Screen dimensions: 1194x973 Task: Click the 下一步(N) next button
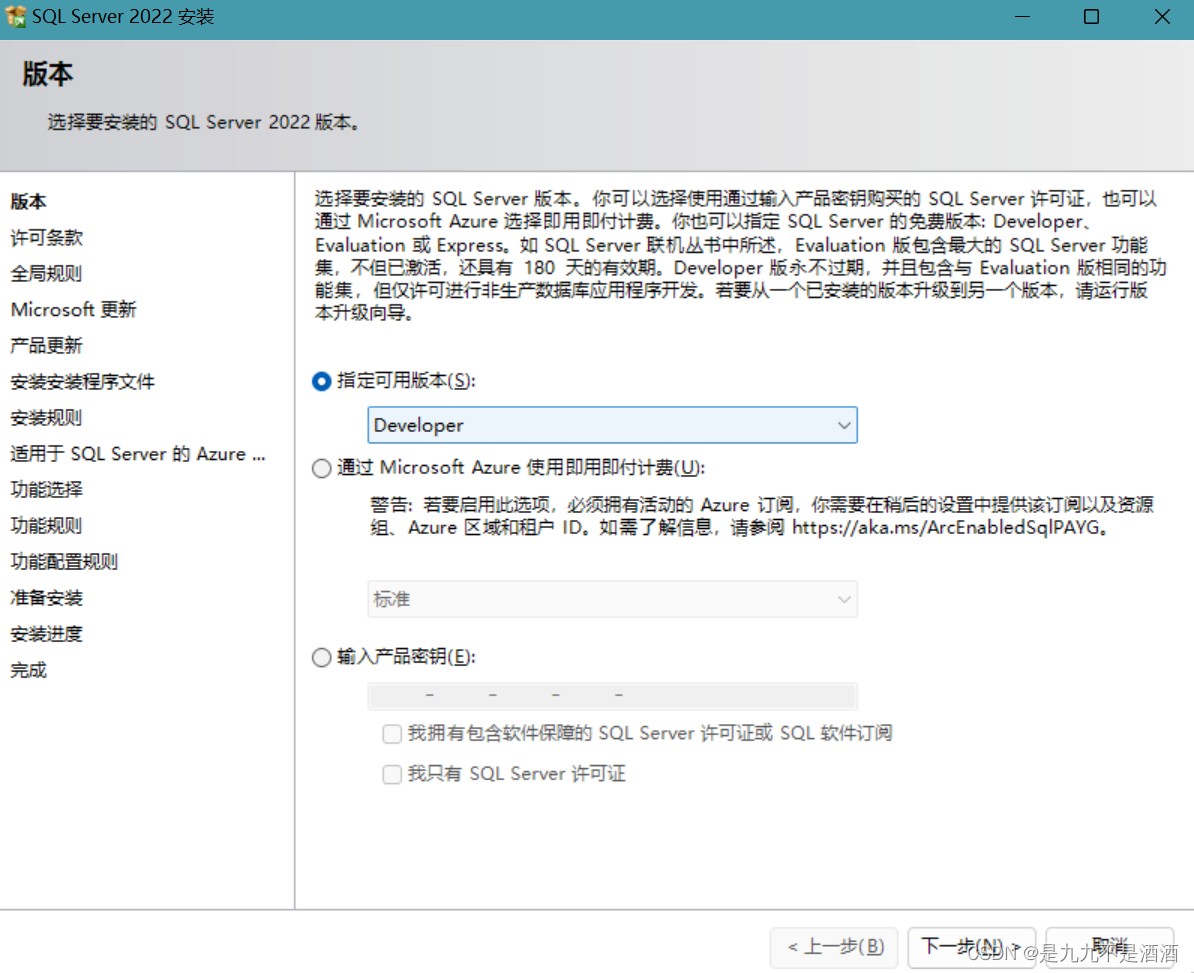[972, 947]
